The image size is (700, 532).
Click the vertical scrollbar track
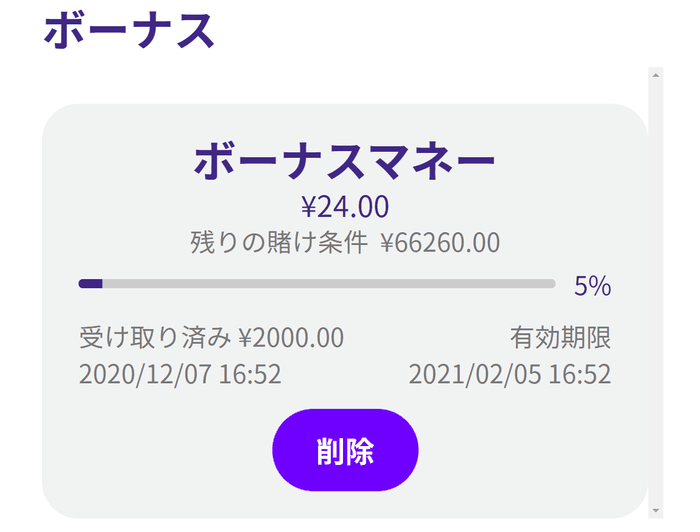656,300
